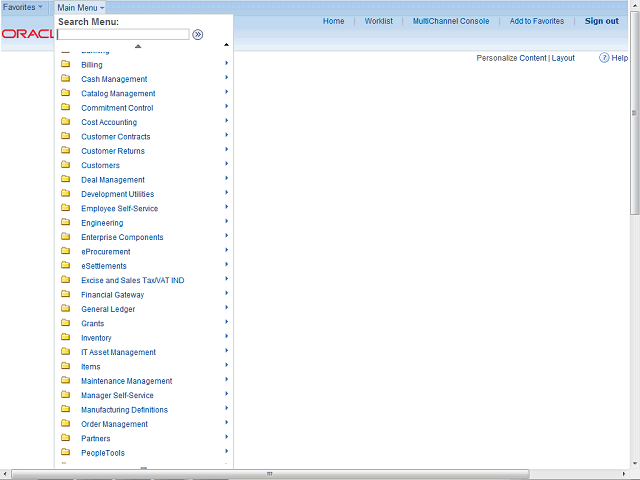Viewport: 640px width, 480px height.
Task: Click the folder icon beside eSettlements
Action: click(65, 265)
